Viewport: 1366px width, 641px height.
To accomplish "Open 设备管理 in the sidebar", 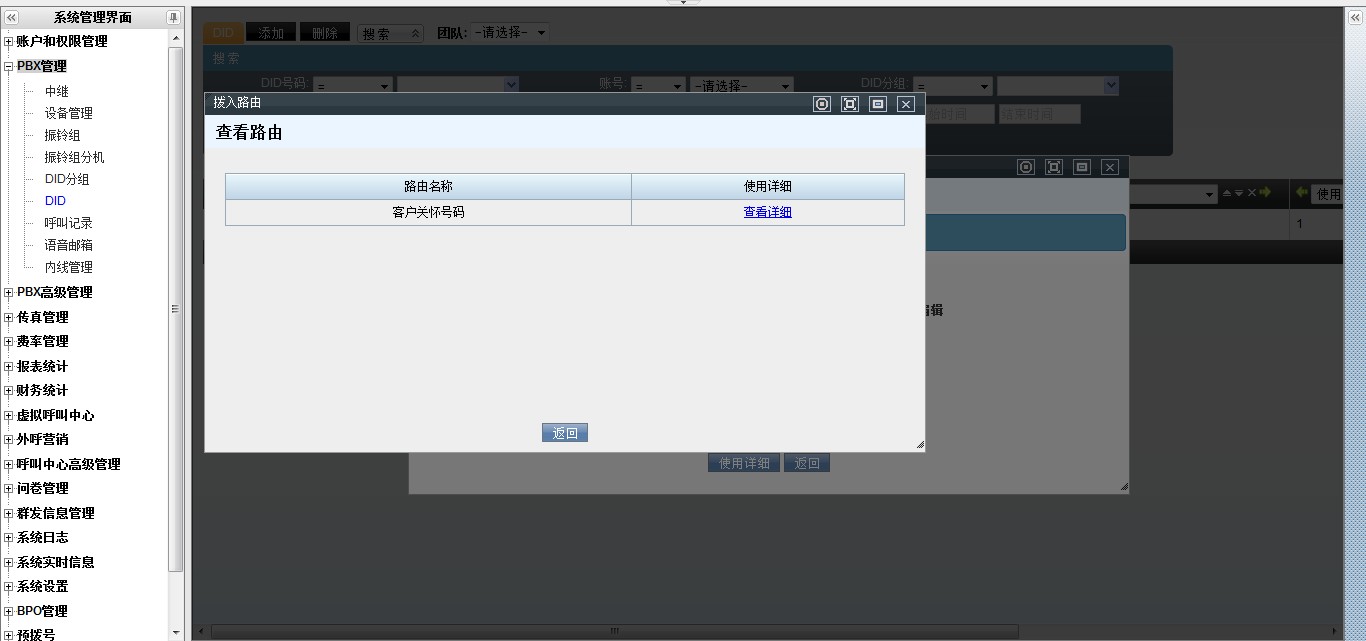I will click(68, 113).
